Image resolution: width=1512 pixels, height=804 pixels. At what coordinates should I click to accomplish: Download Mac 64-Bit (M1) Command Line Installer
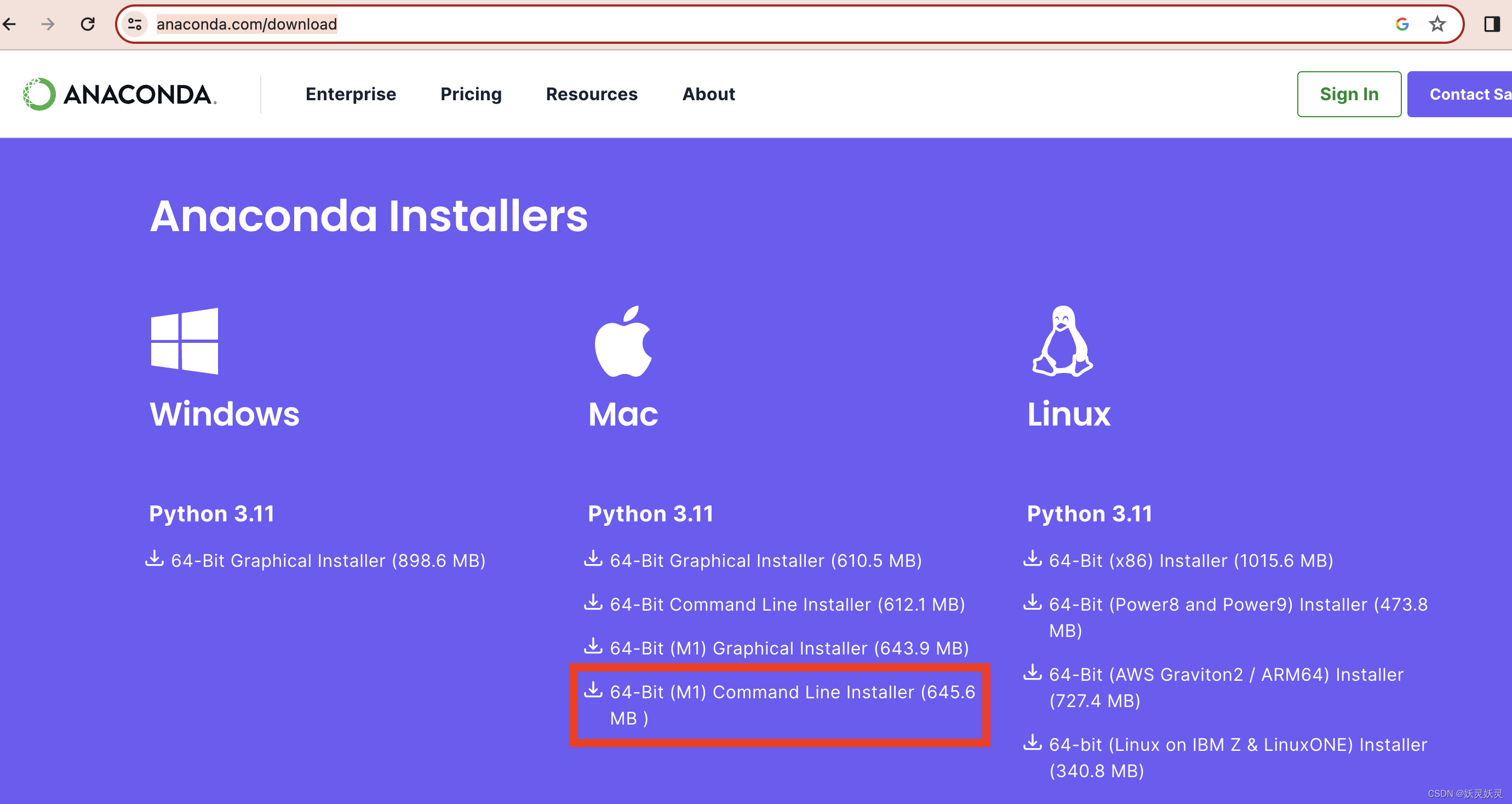(x=792, y=692)
